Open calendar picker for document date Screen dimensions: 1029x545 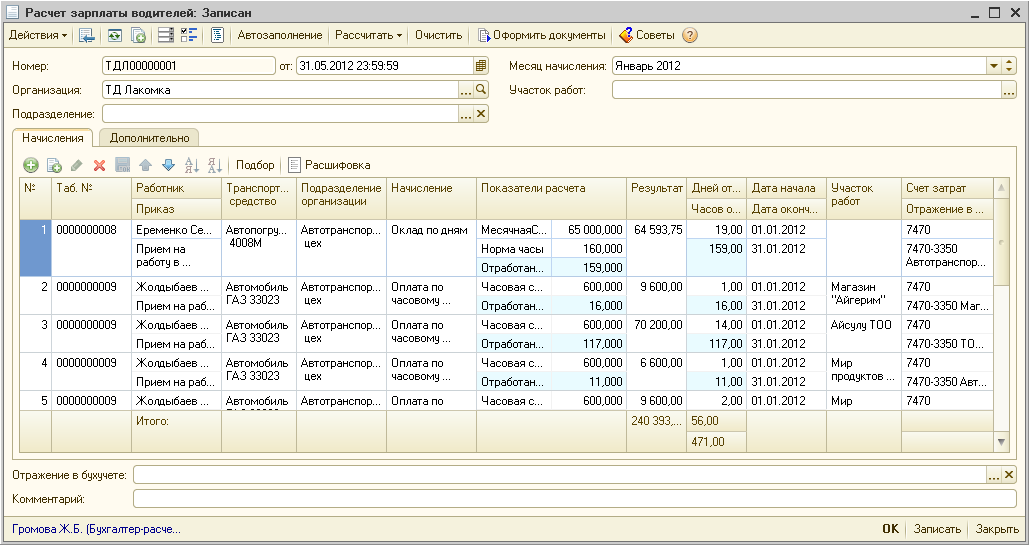[481, 66]
